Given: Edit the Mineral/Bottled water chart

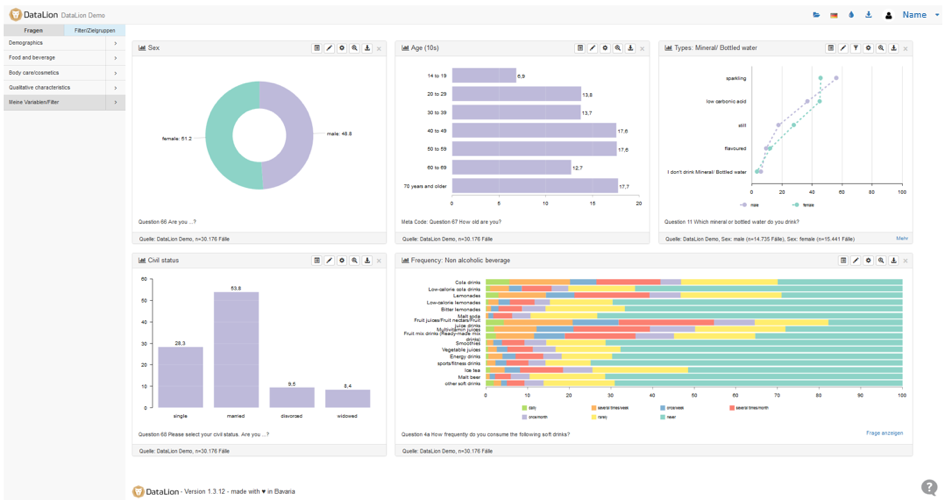Looking at the screenshot, I should [843, 48].
